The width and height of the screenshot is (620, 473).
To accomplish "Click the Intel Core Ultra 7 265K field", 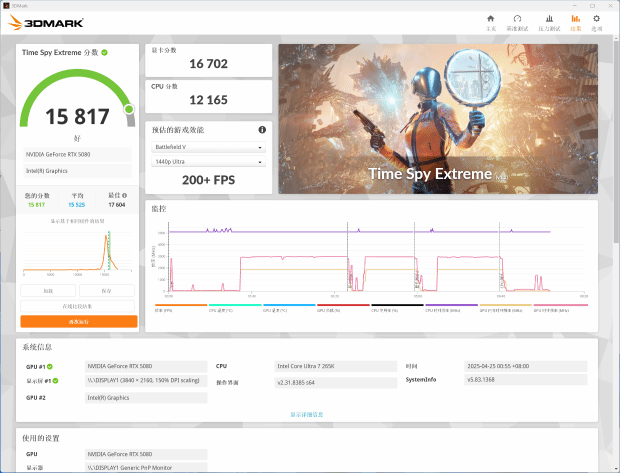I will (x=335, y=366).
